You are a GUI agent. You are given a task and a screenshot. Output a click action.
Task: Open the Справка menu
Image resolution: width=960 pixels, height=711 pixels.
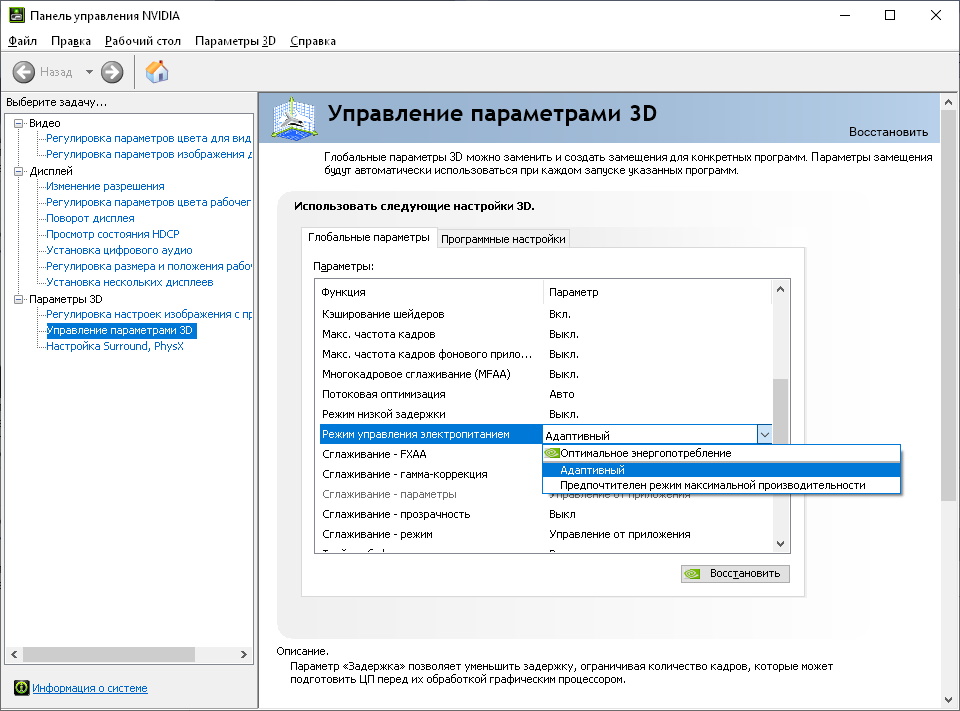313,41
